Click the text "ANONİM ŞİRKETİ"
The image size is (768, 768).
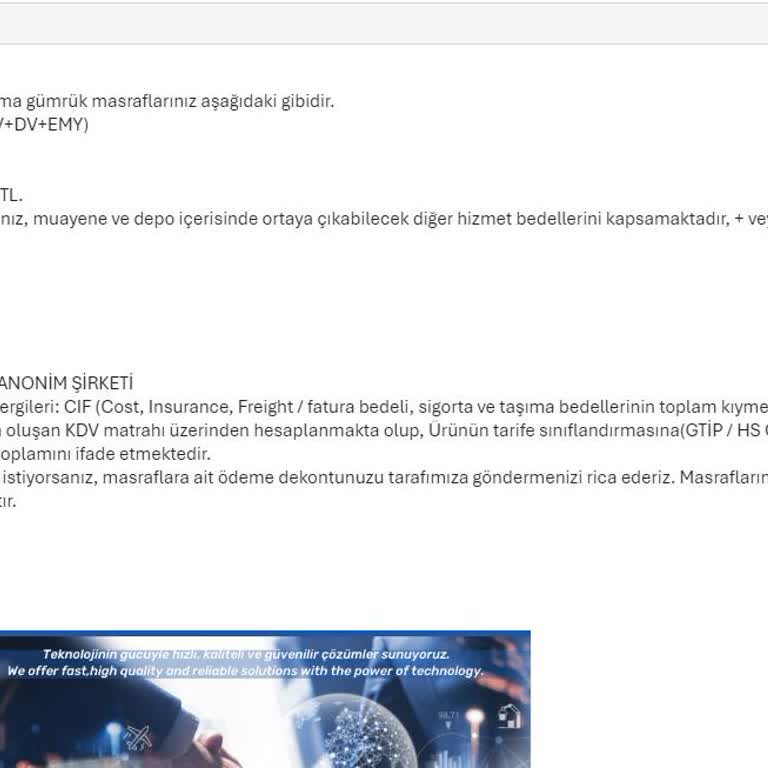pos(66,383)
